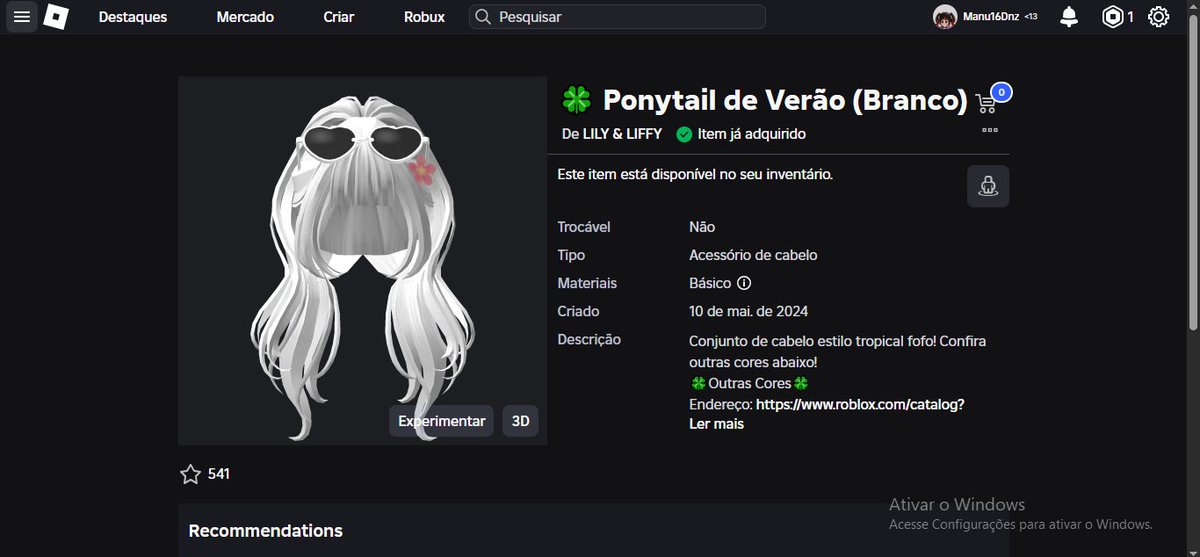1200x557 pixels.
Task: Expand description with Ler mais
Action: point(716,424)
